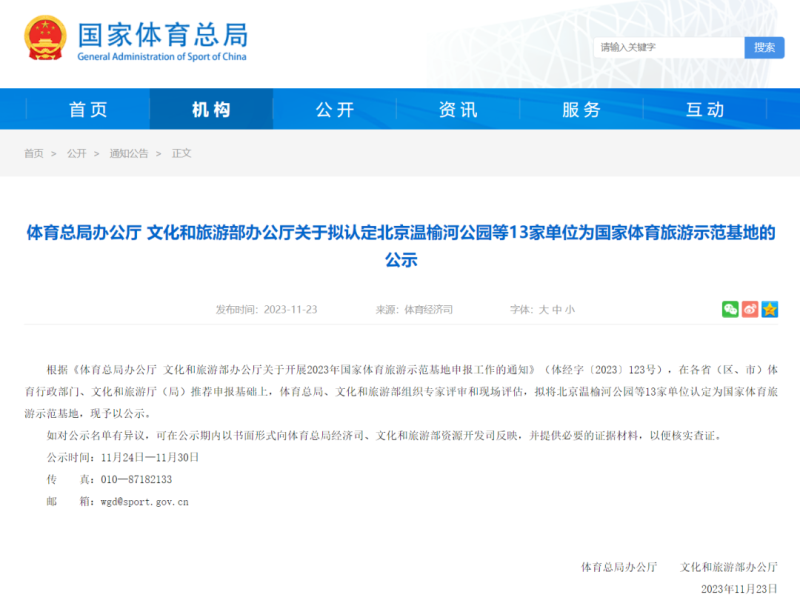Switch to the 服务 navigation tab

coord(581,110)
